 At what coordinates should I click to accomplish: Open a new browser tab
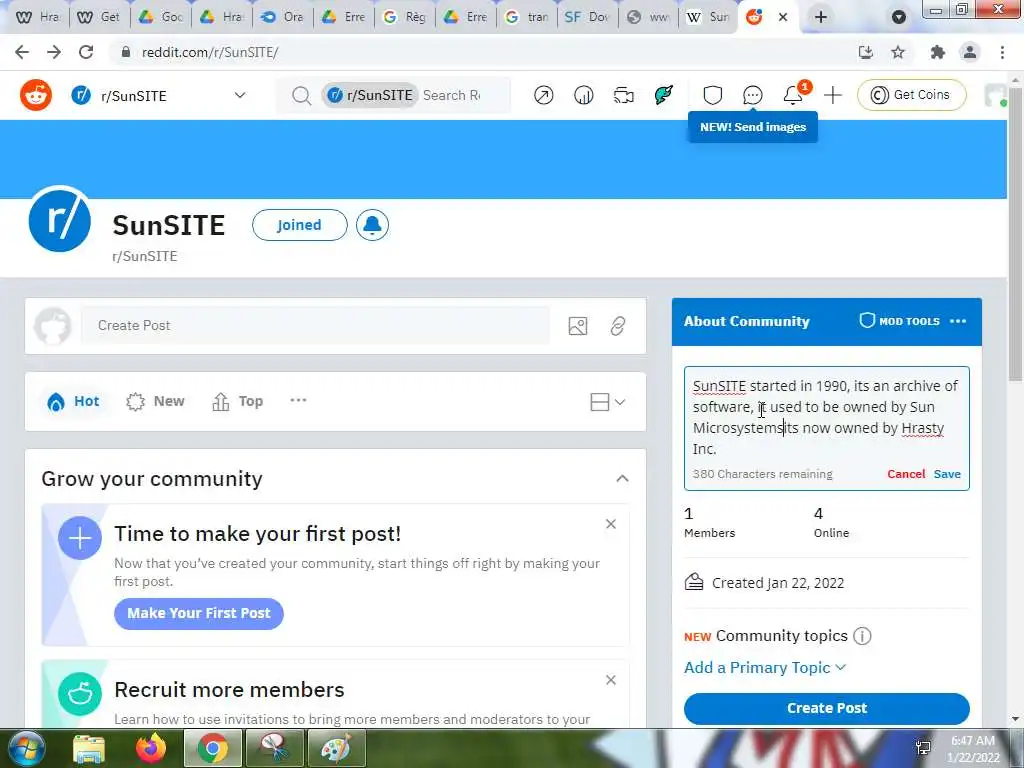click(x=821, y=17)
